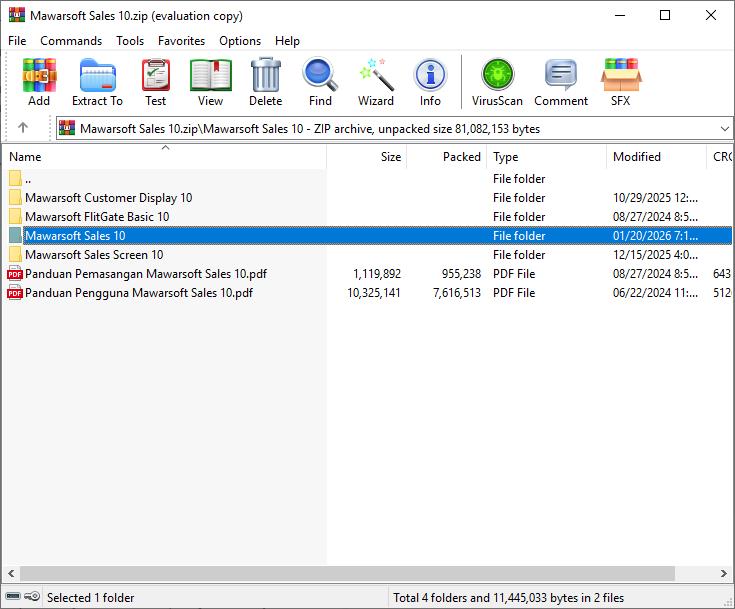Go up one folder level arrow

point(23,128)
